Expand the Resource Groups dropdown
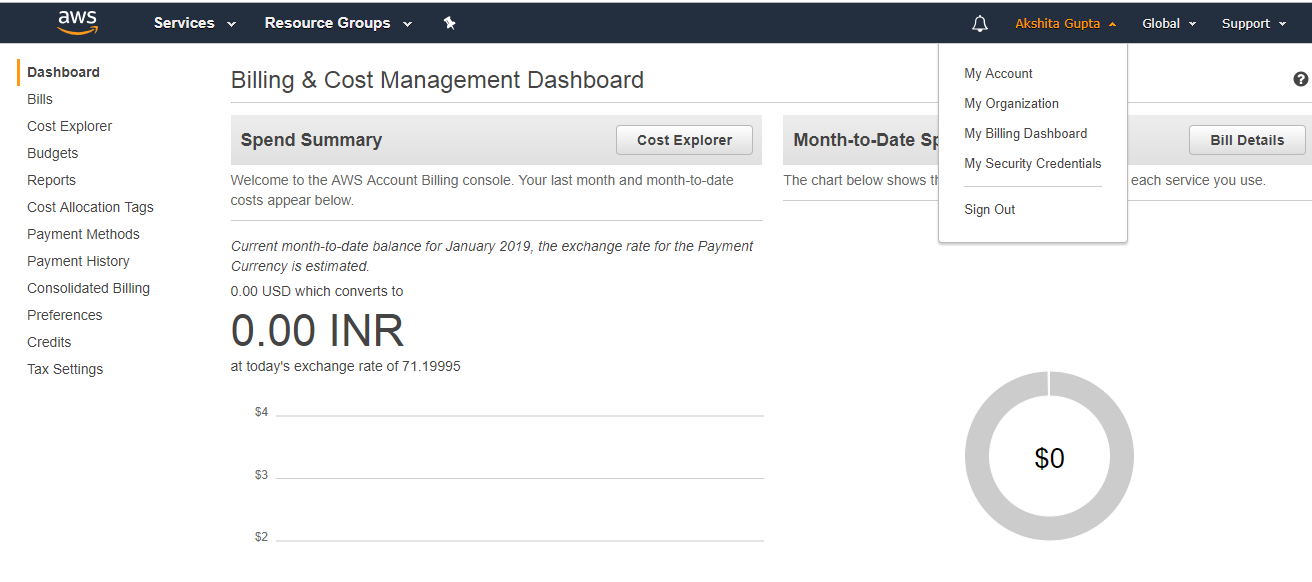 click(338, 23)
